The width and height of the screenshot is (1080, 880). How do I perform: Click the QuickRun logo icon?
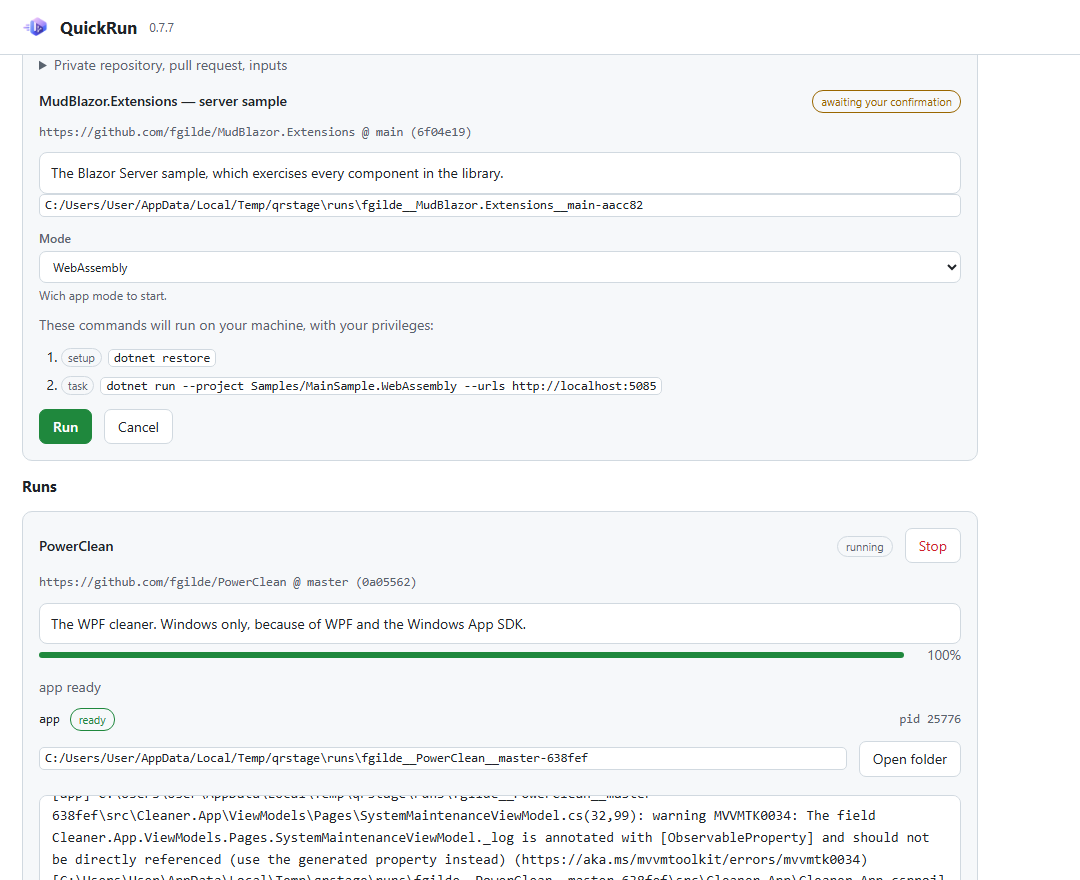(35, 28)
